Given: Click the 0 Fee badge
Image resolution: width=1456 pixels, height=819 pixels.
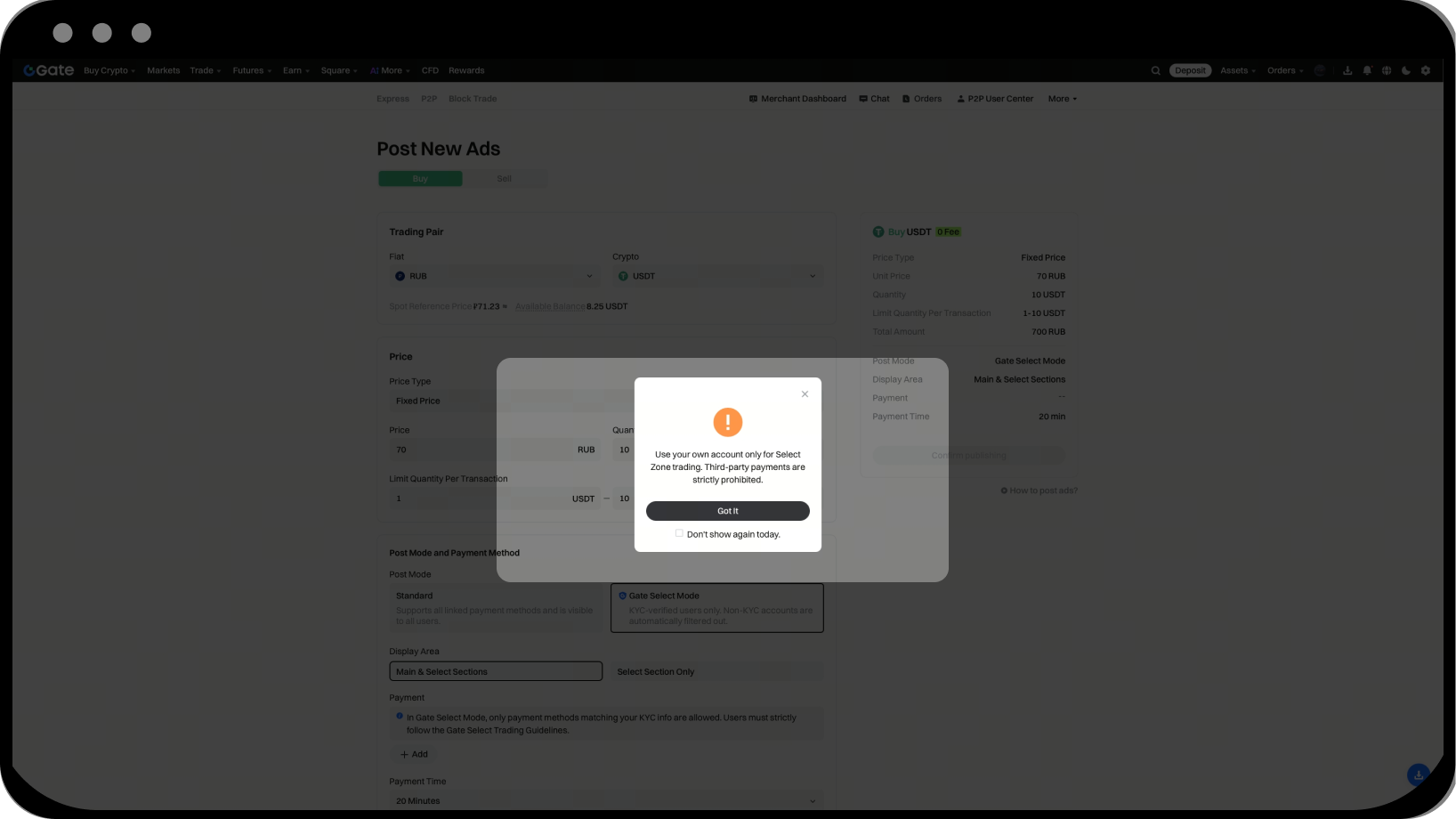Looking at the screenshot, I should (x=949, y=231).
